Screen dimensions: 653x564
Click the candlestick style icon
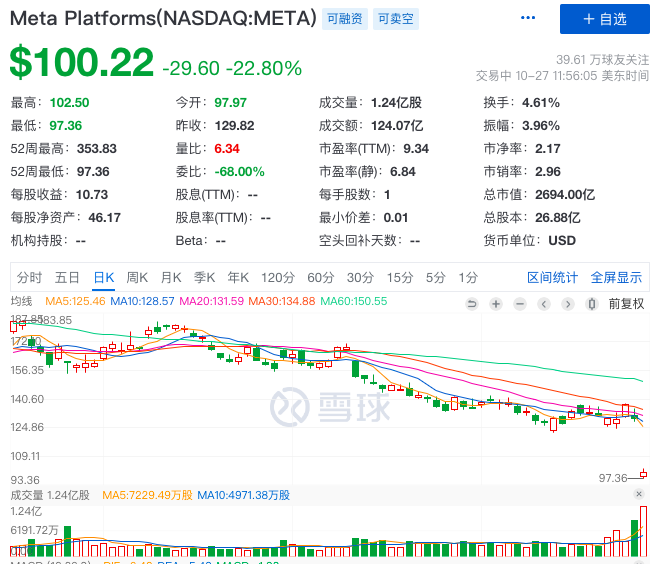point(591,304)
